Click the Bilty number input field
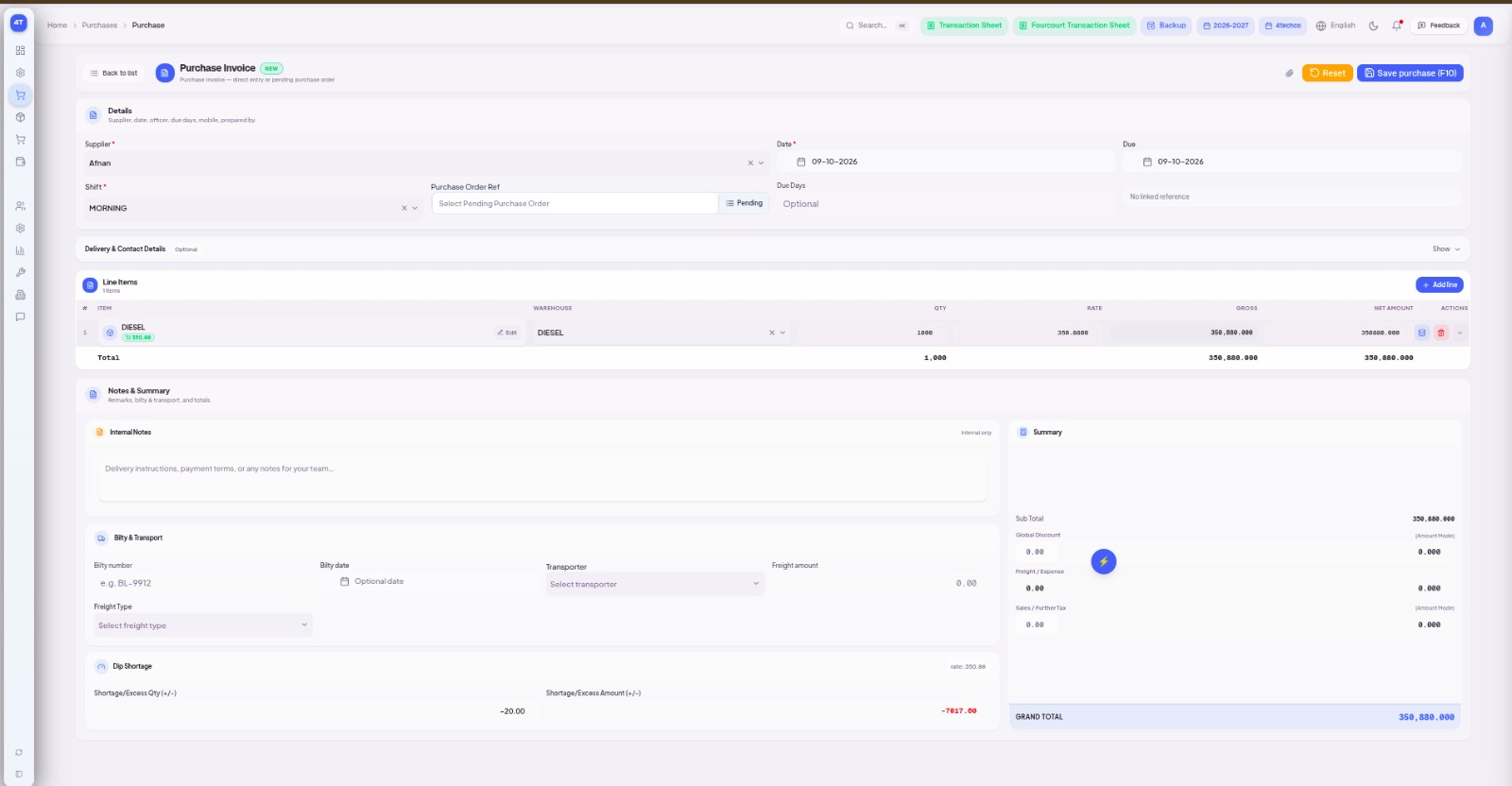The width and height of the screenshot is (1512, 786). click(x=202, y=583)
